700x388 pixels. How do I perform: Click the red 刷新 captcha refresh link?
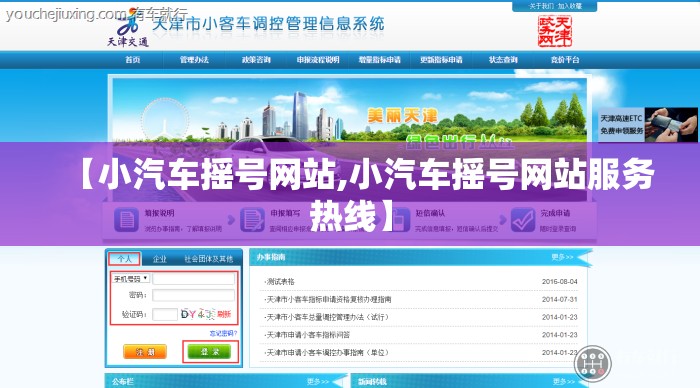[x=224, y=314]
